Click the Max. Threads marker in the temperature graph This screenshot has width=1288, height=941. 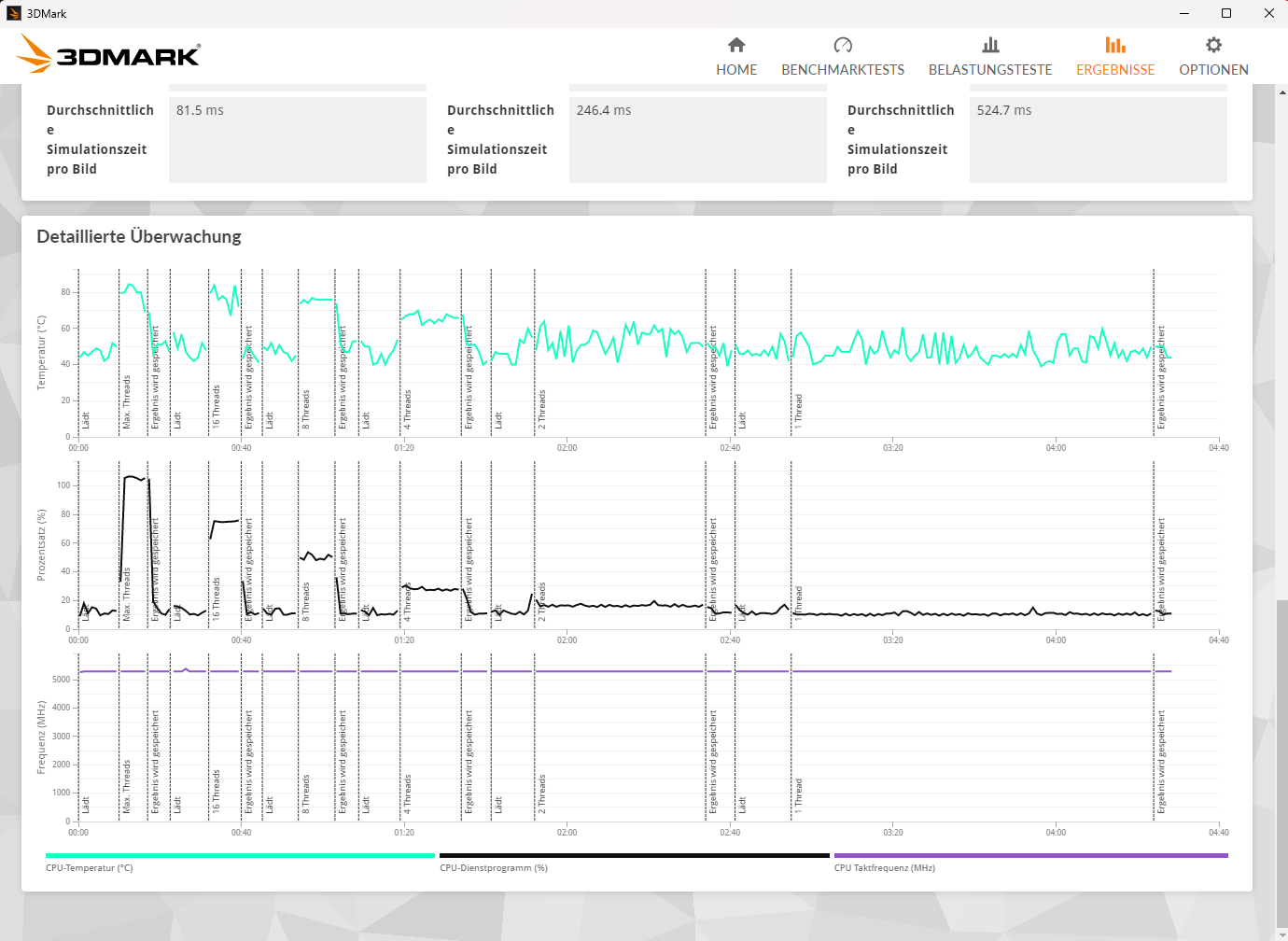126,401
